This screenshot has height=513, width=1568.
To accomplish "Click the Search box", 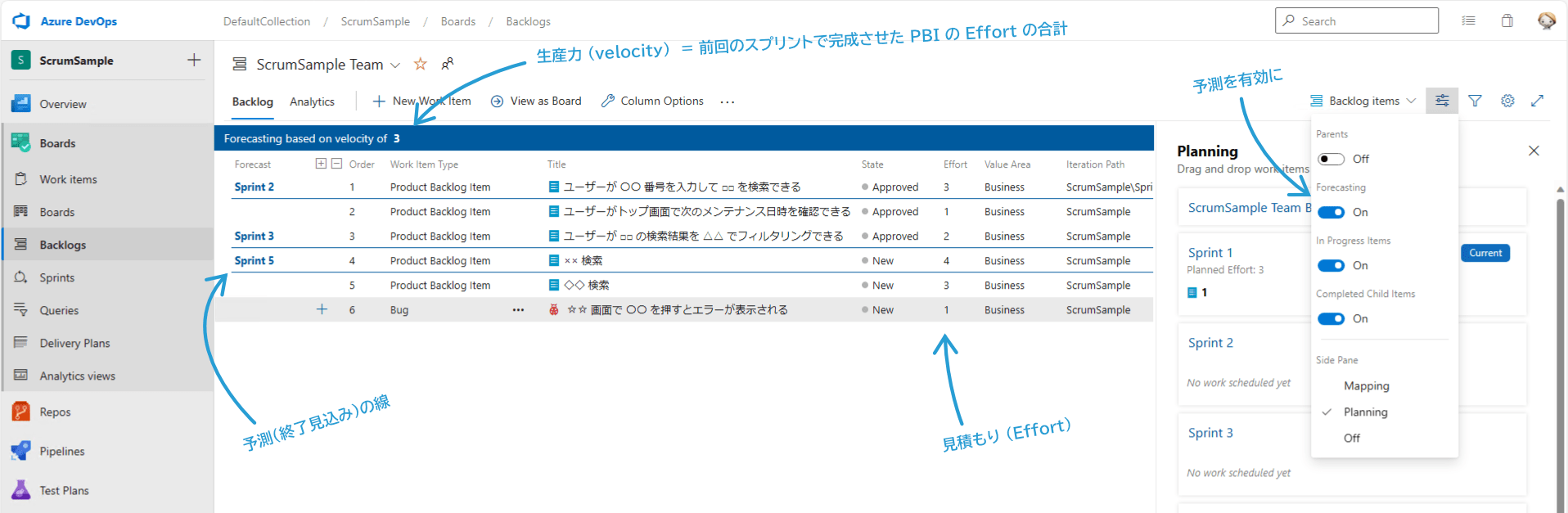I will coord(1356,20).
